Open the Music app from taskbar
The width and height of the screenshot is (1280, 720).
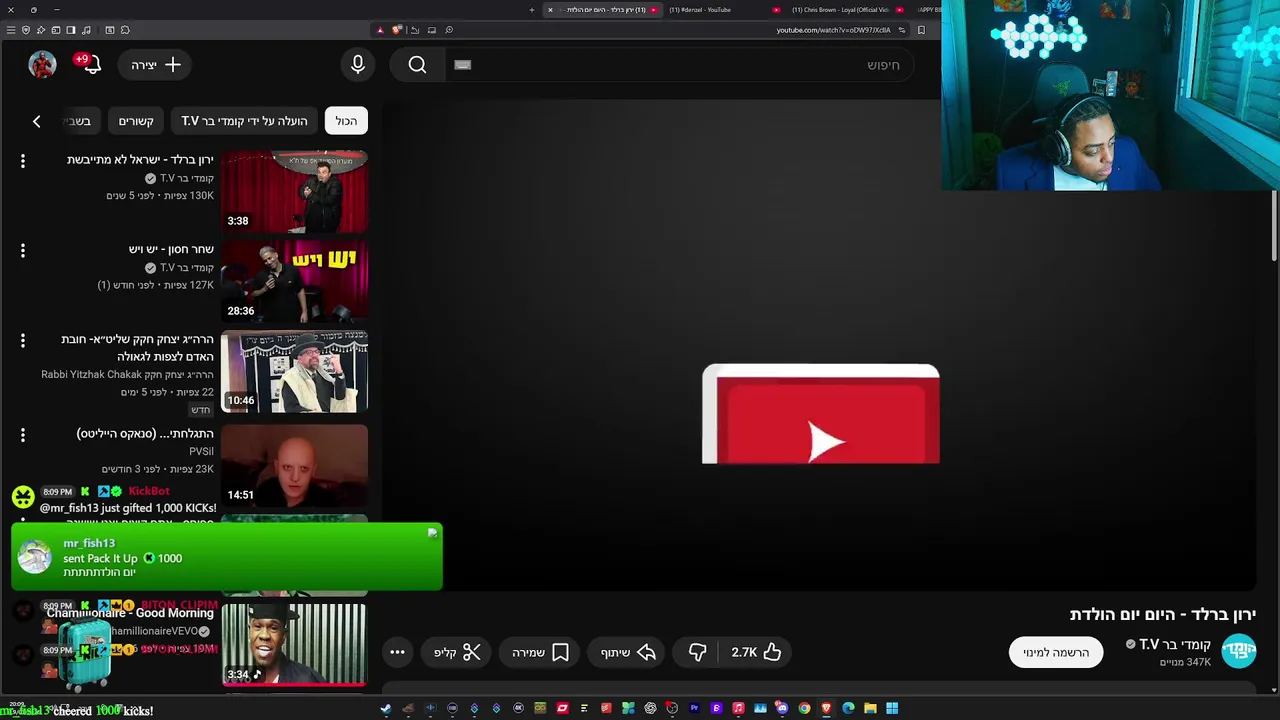click(738, 708)
